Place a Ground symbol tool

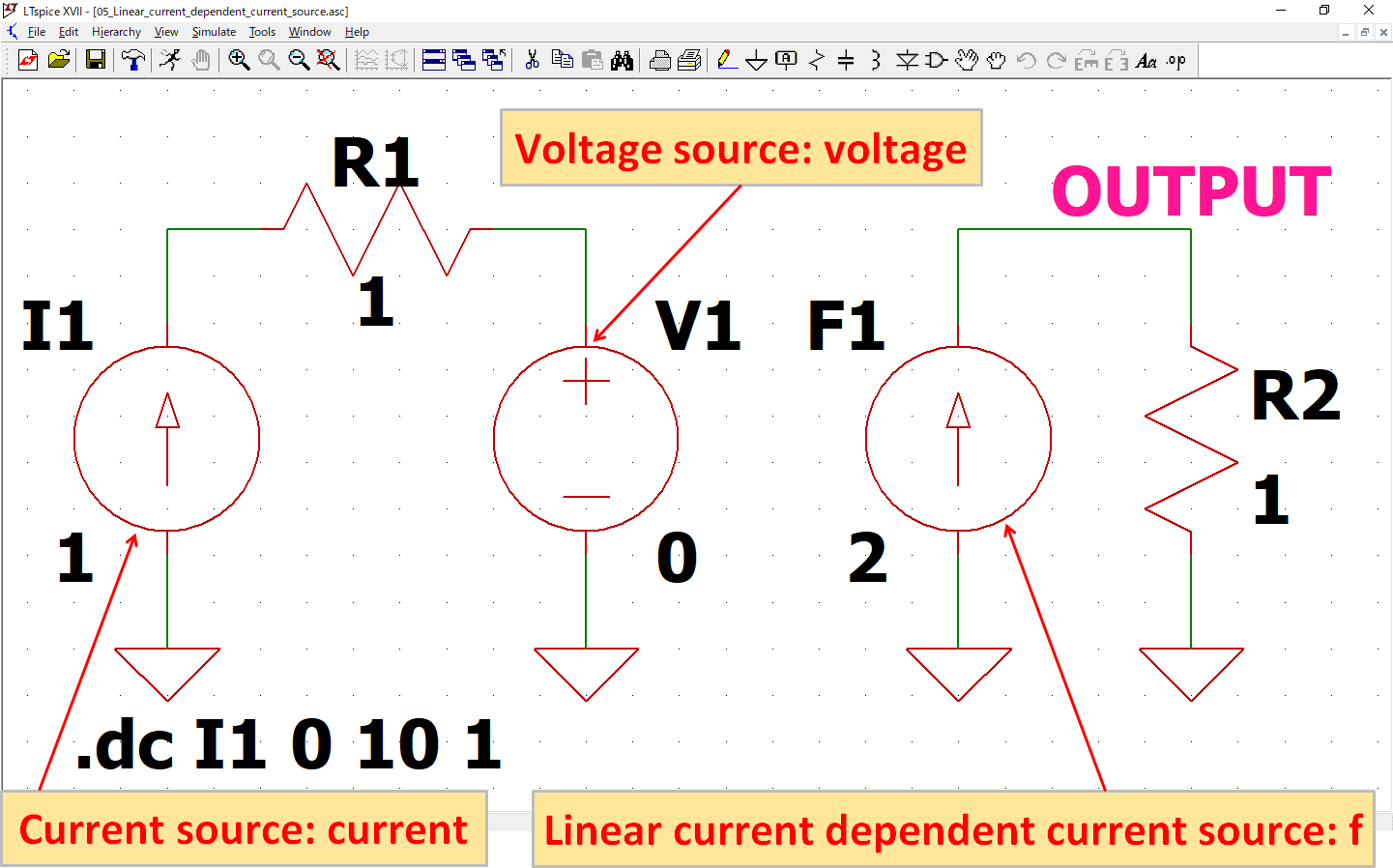(757, 60)
